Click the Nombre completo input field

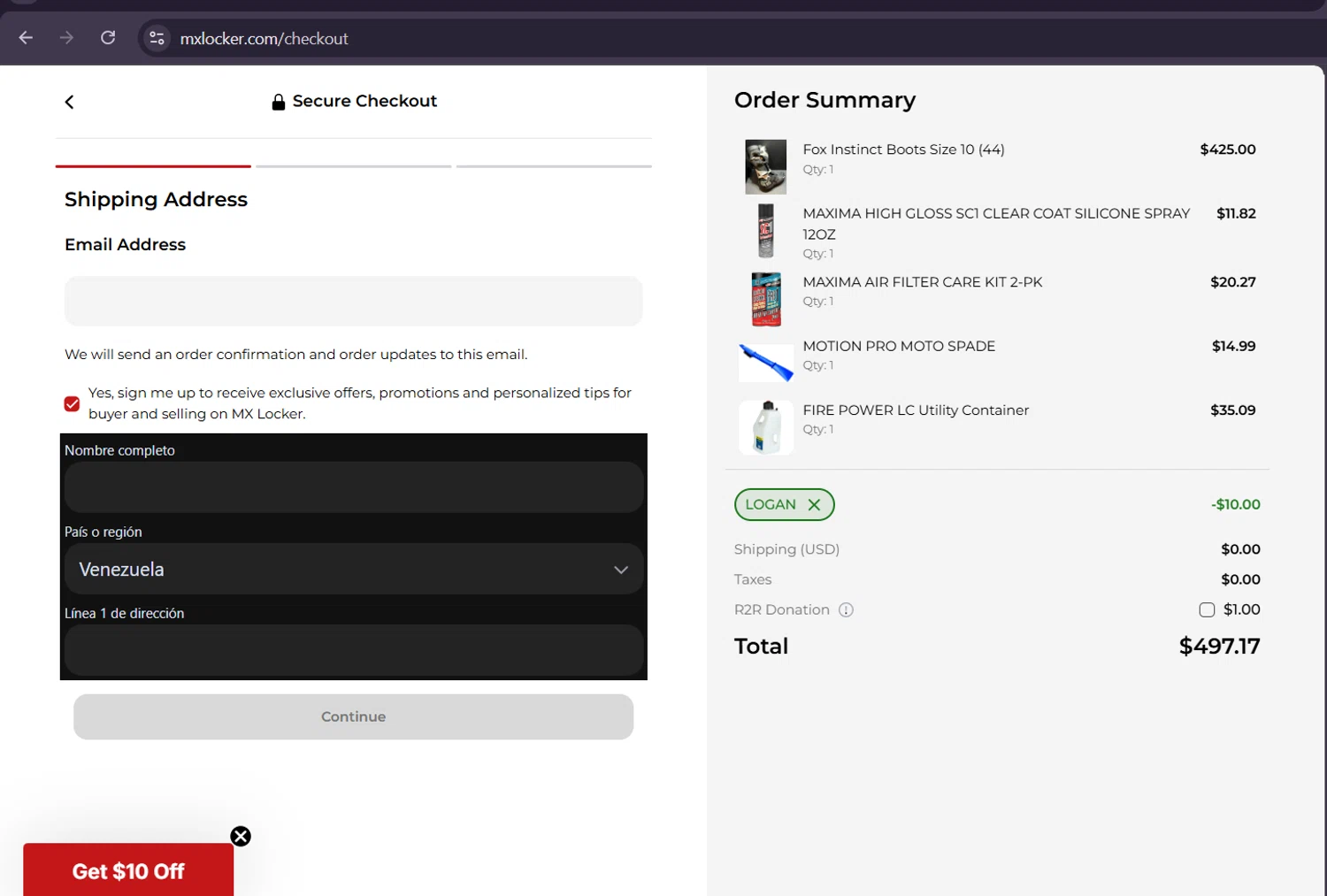click(x=353, y=487)
